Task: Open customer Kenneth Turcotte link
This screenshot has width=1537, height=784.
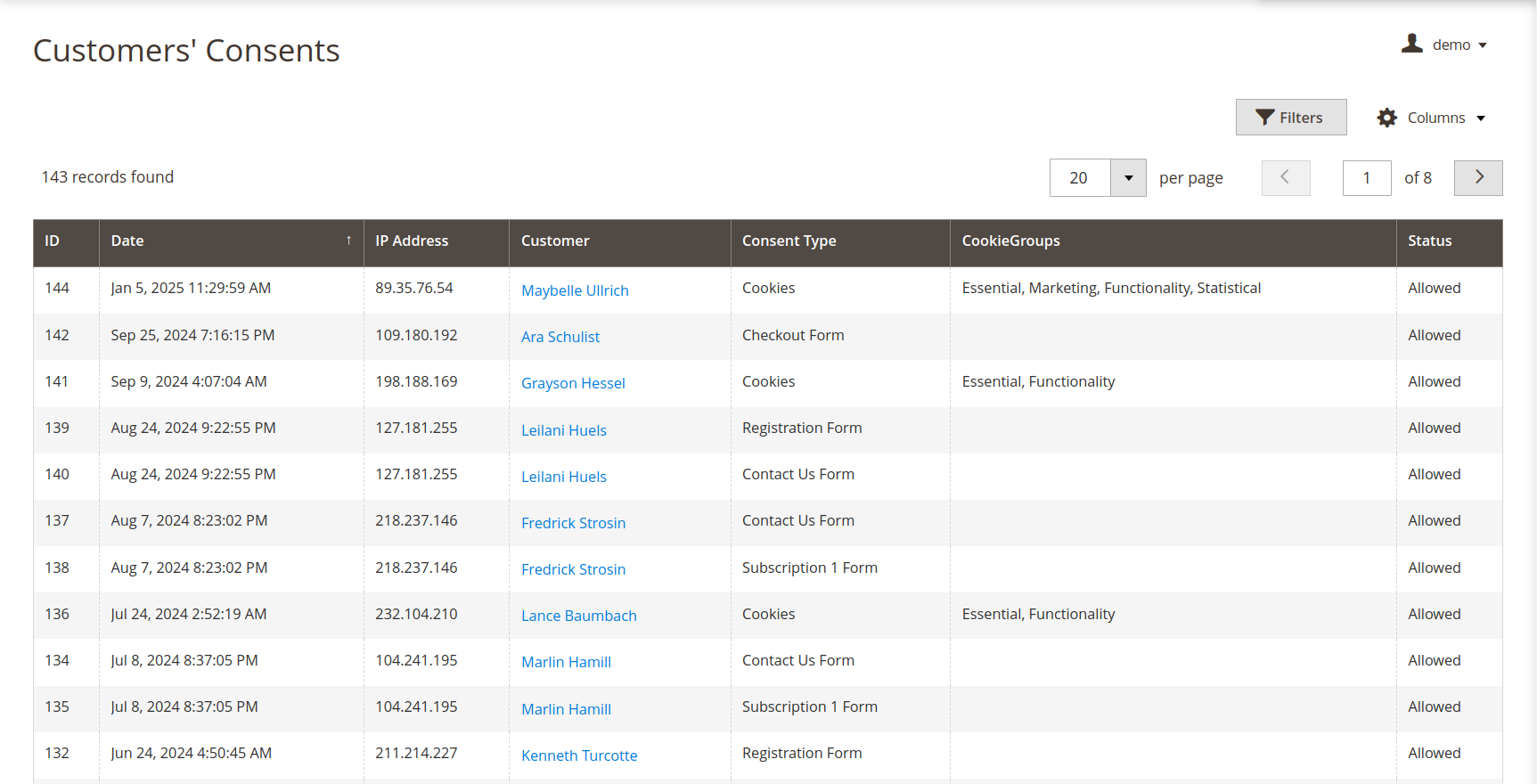Action: [579, 755]
